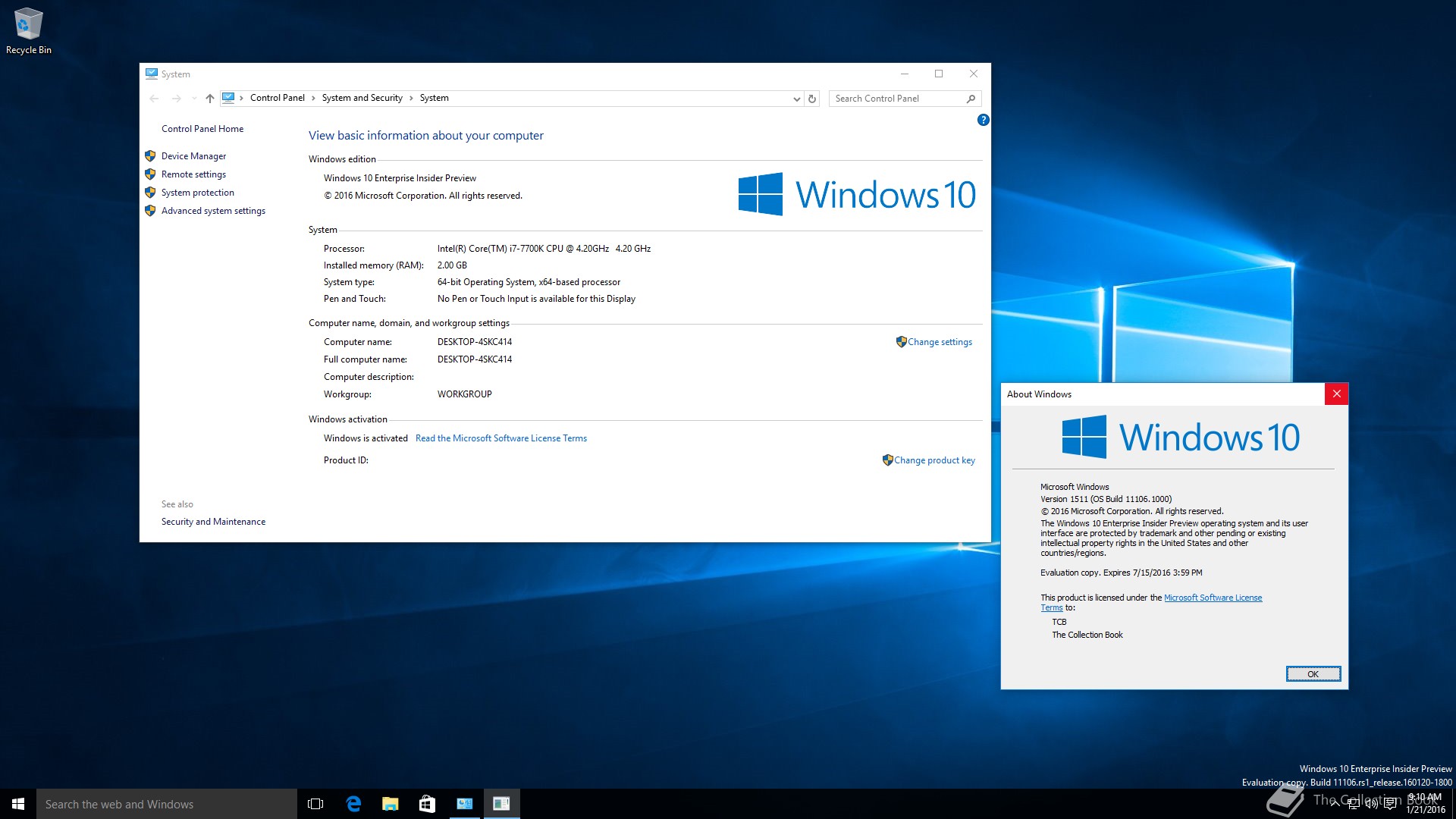
Task: Open System protection link
Action: pyautogui.click(x=198, y=193)
